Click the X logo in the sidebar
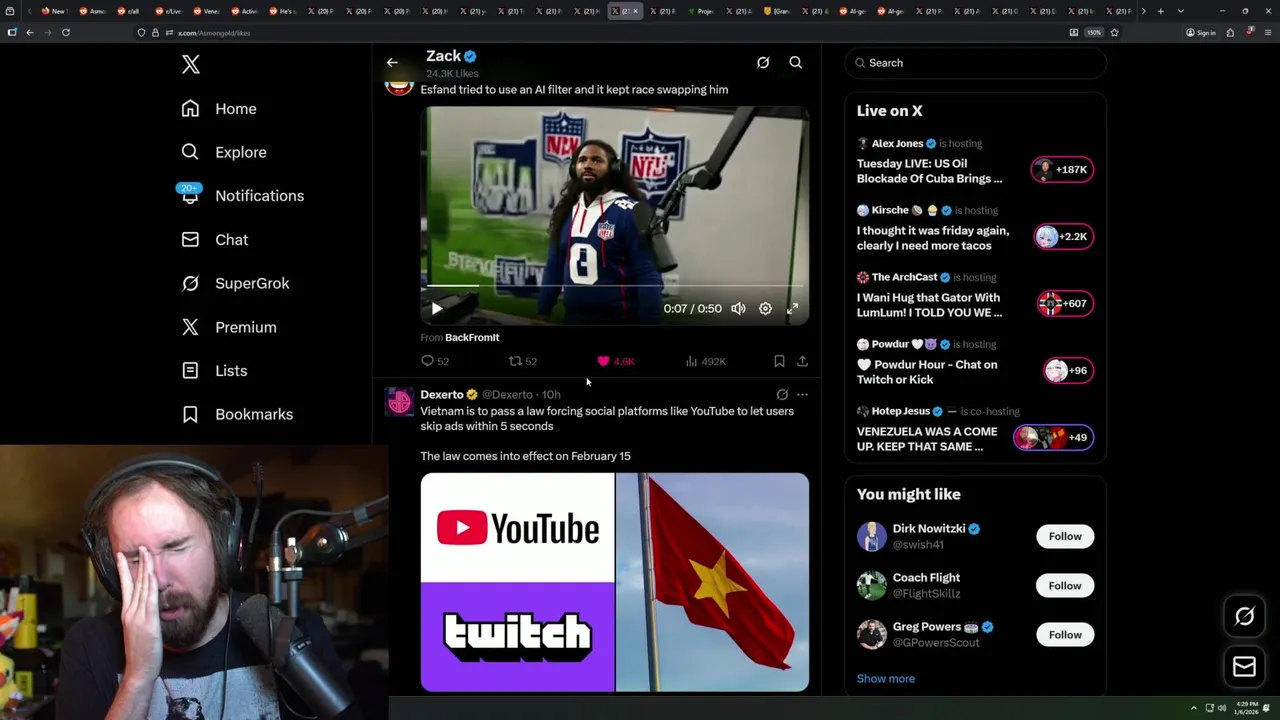The height and width of the screenshot is (720, 1280). pos(191,65)
